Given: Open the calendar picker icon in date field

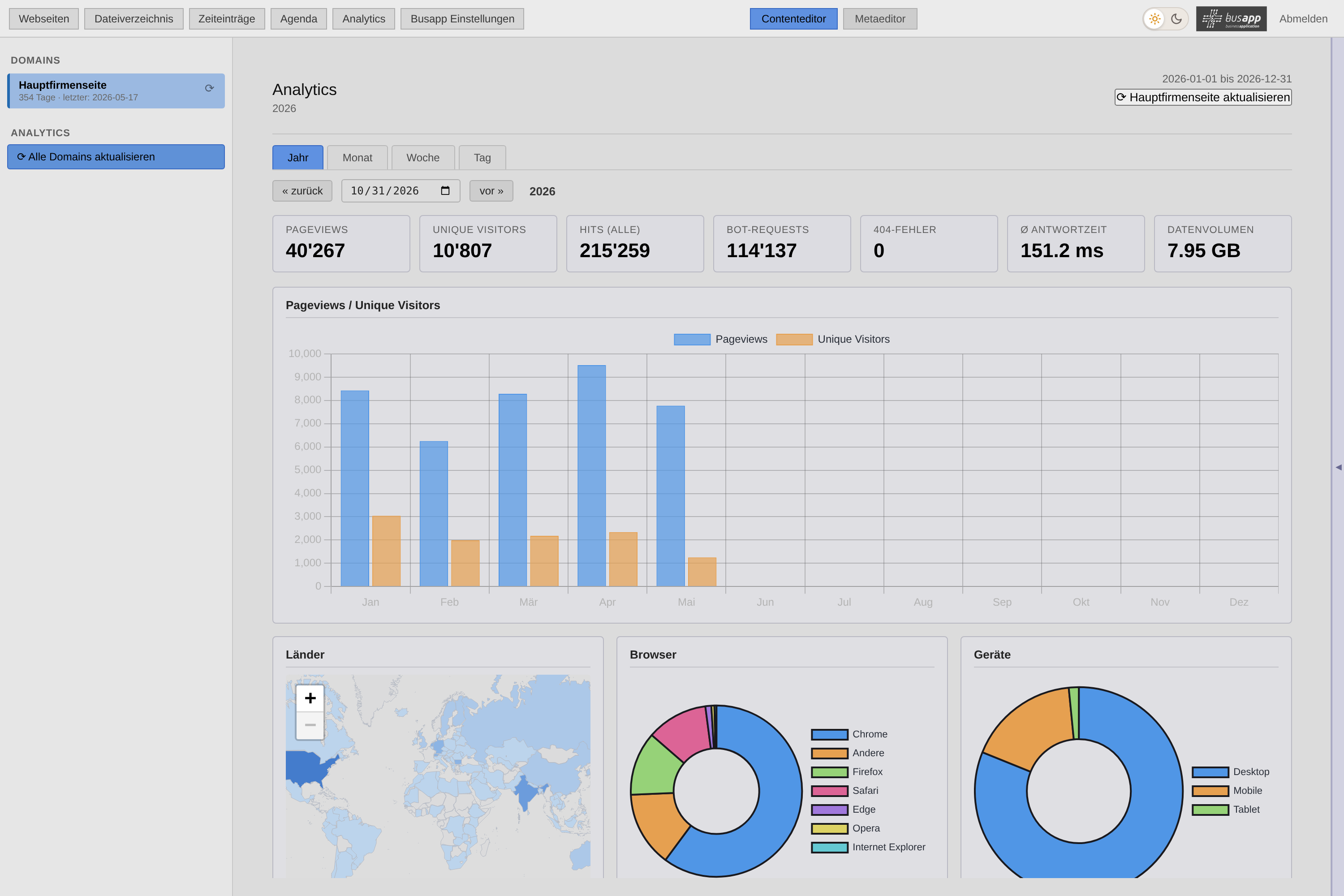Looking at the screenshot, I should tap(445, 191).
